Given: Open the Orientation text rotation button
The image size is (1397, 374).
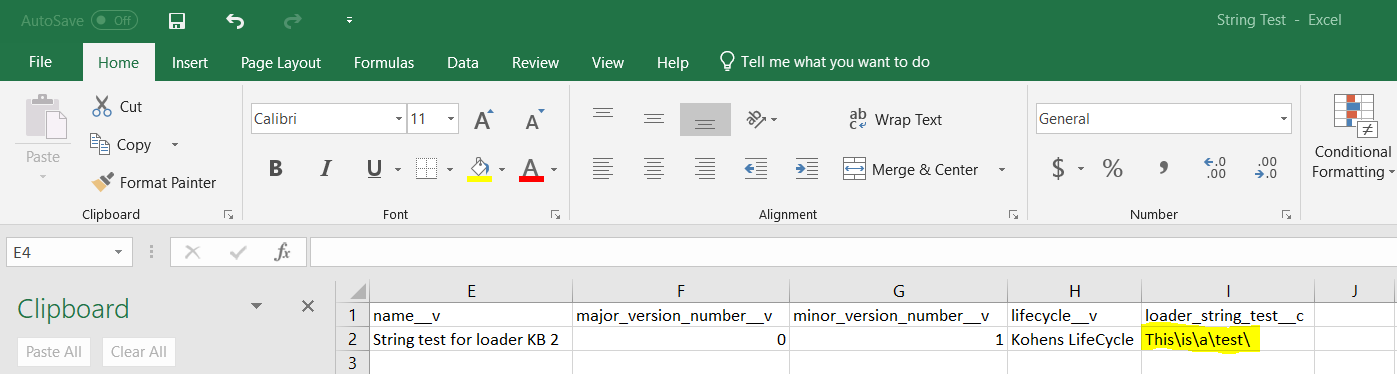Looking at the screenshot, I should coord(762,119).
